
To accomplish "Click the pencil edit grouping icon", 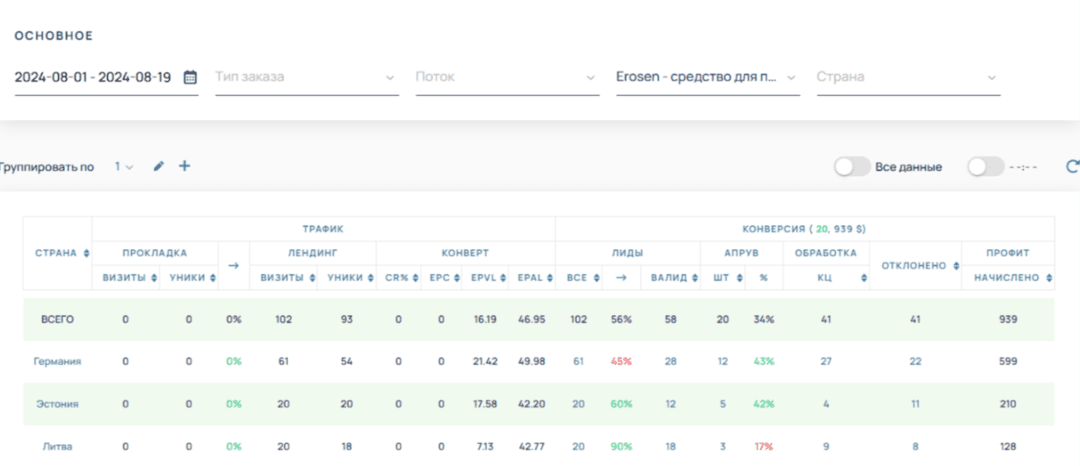I will point(158,167).
